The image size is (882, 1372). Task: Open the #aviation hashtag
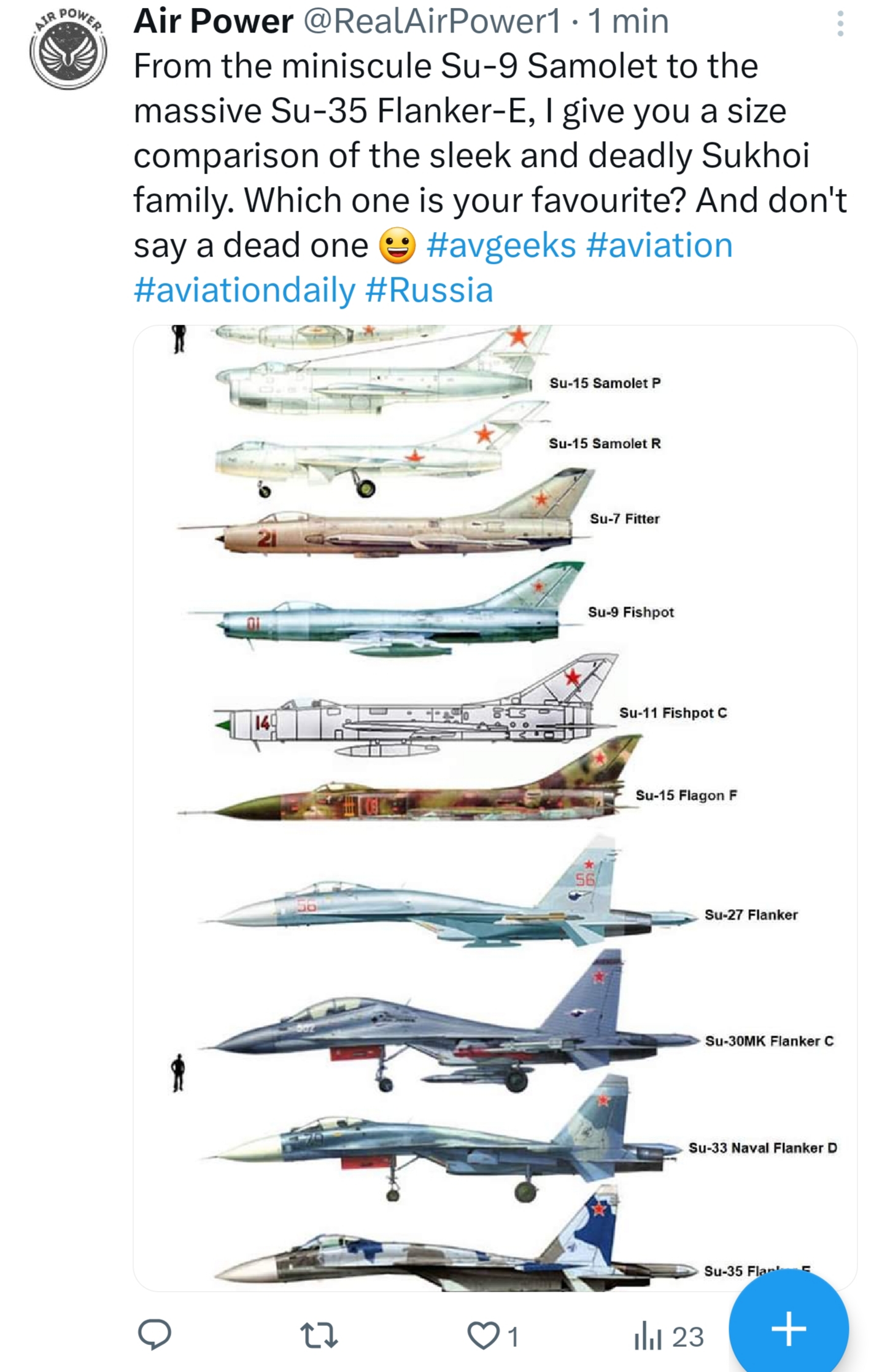point(659,245)
